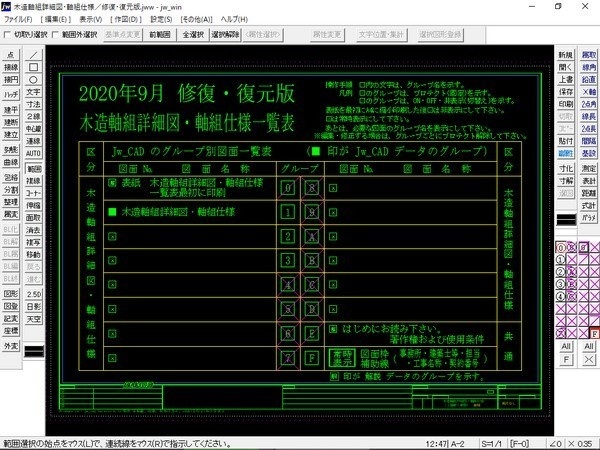The width and height of the screenshot is (600, 450).
Task: Open line attribute bar next to 外変
Action: (x=34, y=351)
